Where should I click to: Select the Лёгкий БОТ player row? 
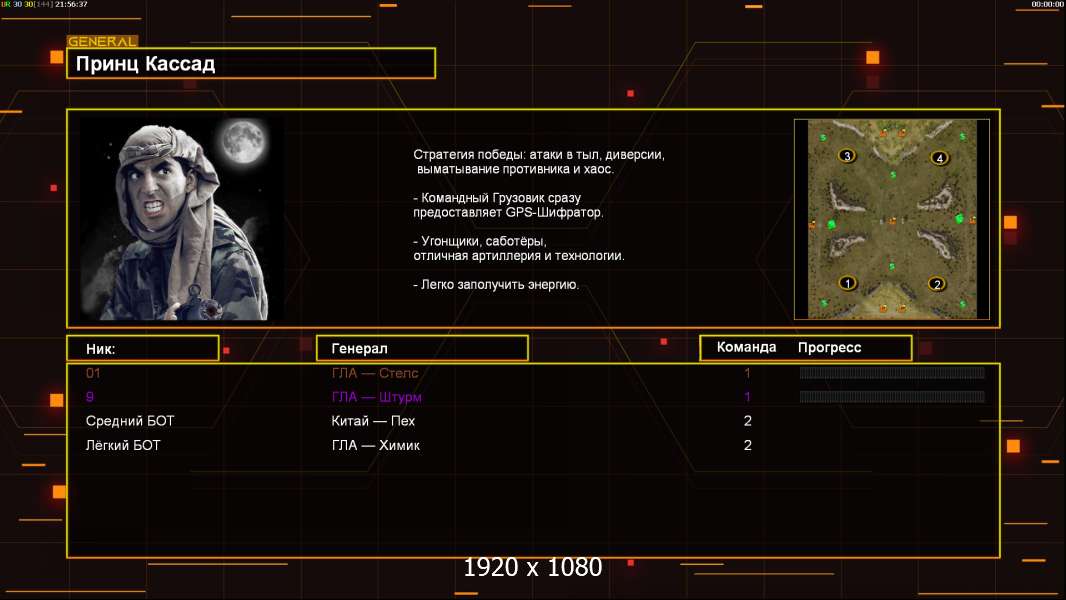[533, 446]
